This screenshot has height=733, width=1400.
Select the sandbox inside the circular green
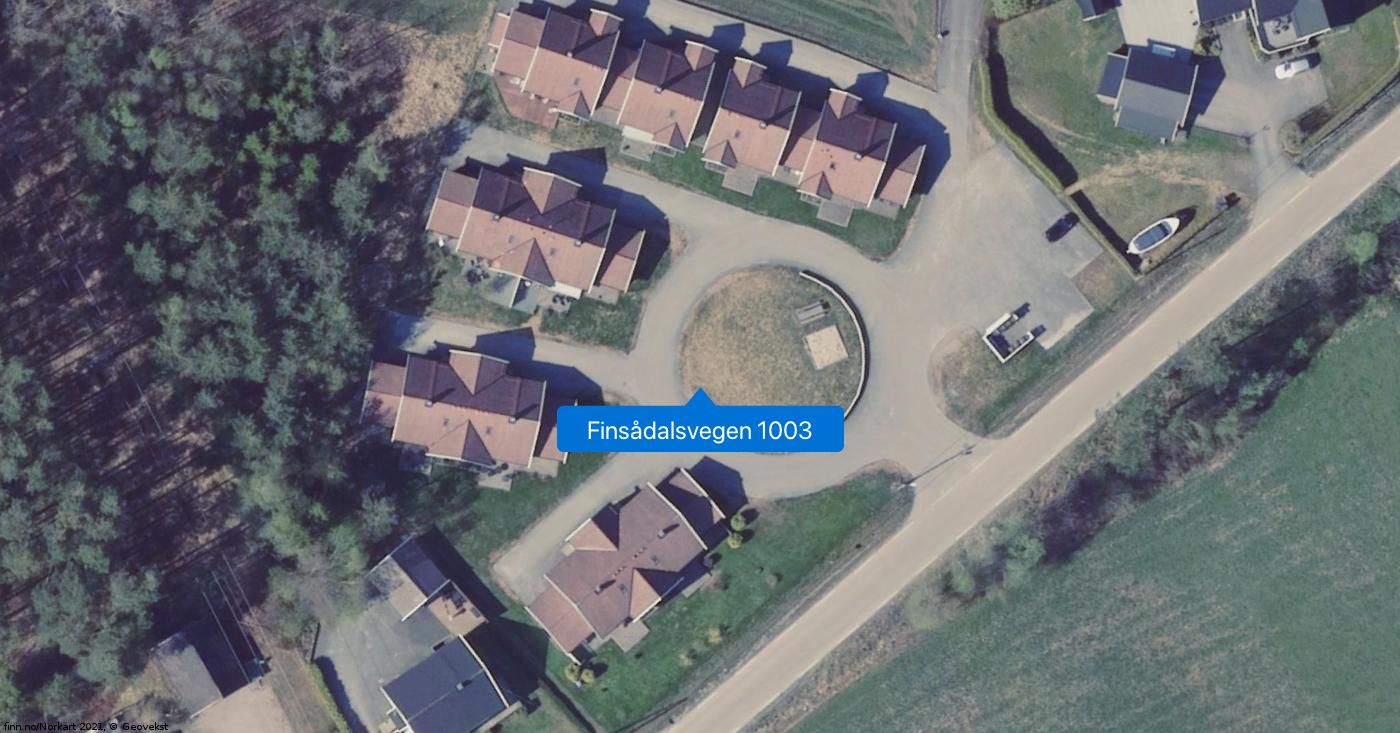coord(826,347)
